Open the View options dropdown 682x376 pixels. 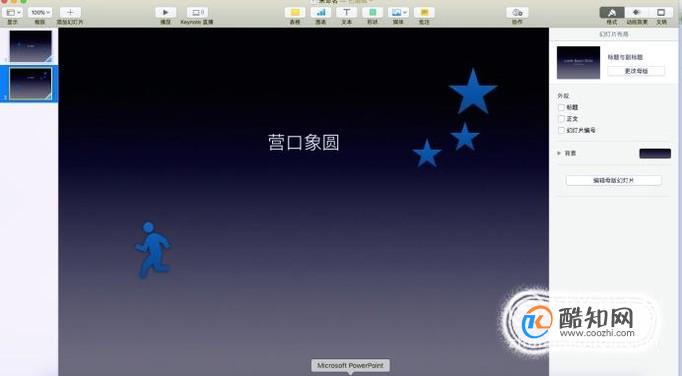(x=13, y=13)
